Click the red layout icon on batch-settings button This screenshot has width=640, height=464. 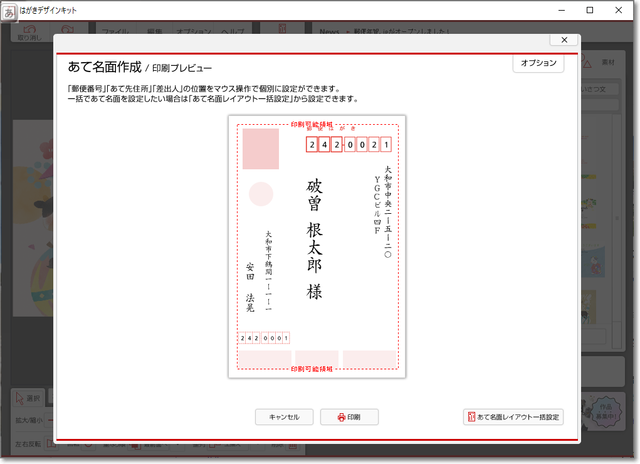pyautogui.click(x=472, y=416)
